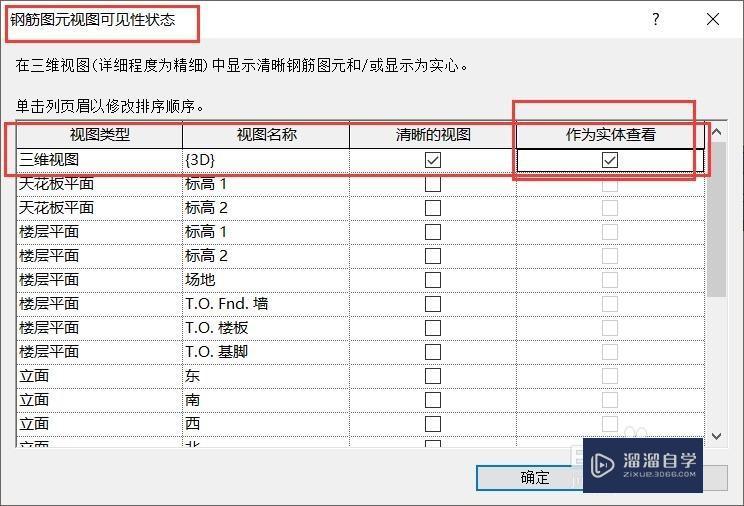
Task: Select the 三维视图 row cell
Action: pyautogui.click(x=99, y=160)
